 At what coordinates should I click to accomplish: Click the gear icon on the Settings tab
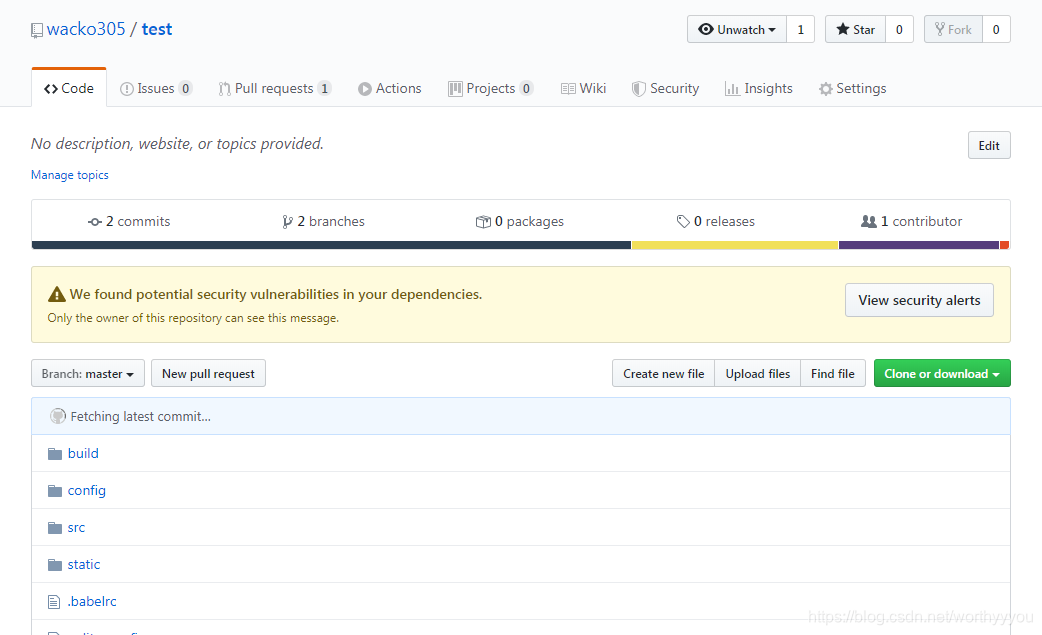click(x=825, y=89)
